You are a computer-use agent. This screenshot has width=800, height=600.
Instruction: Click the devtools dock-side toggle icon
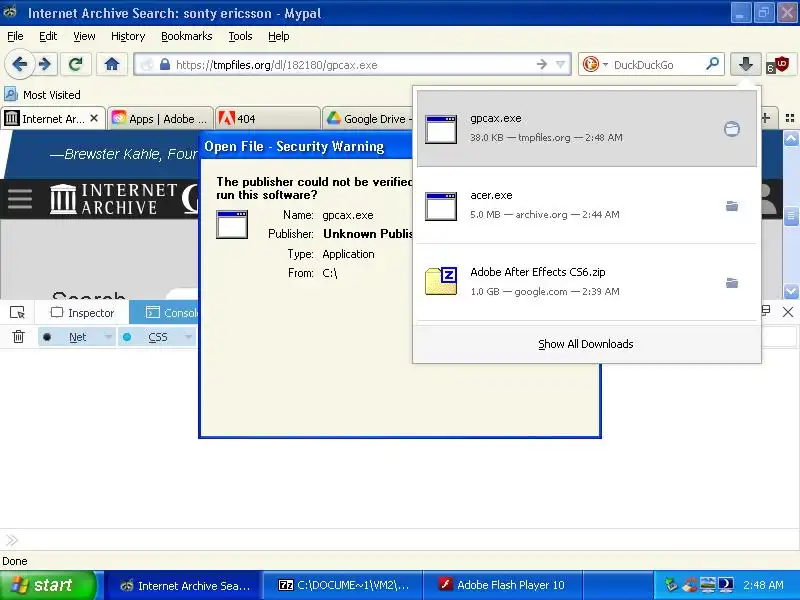pyautogui.click(x=766, y=311)
